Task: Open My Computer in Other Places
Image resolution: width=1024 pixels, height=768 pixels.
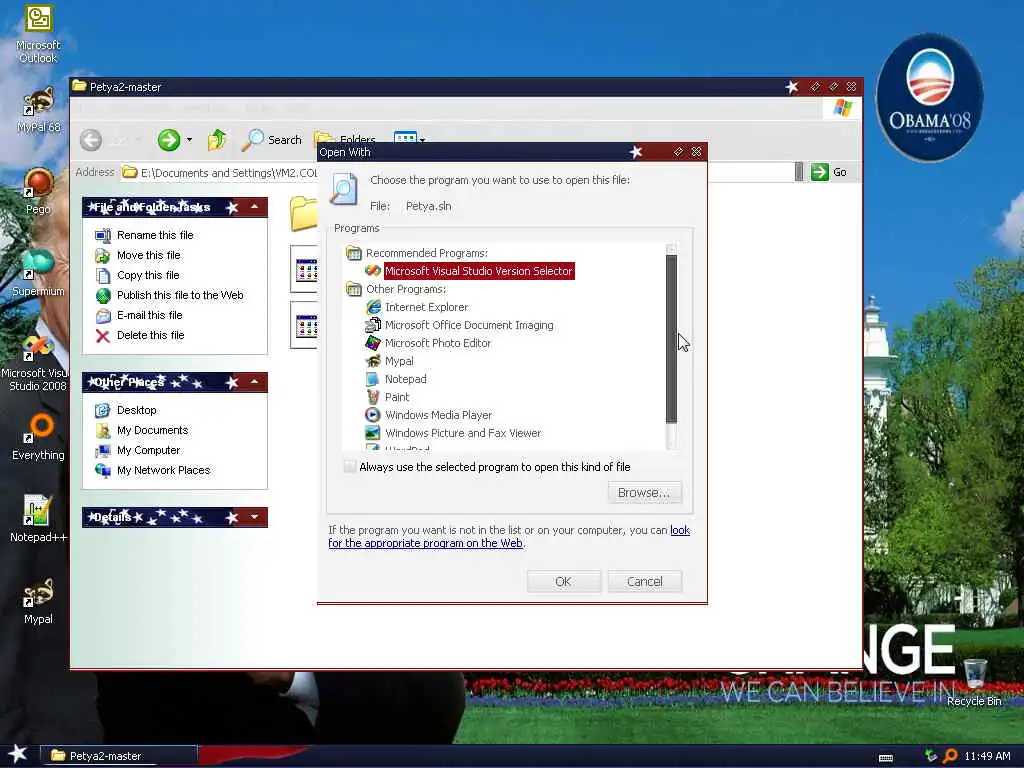Action: [x=148, y=451]
